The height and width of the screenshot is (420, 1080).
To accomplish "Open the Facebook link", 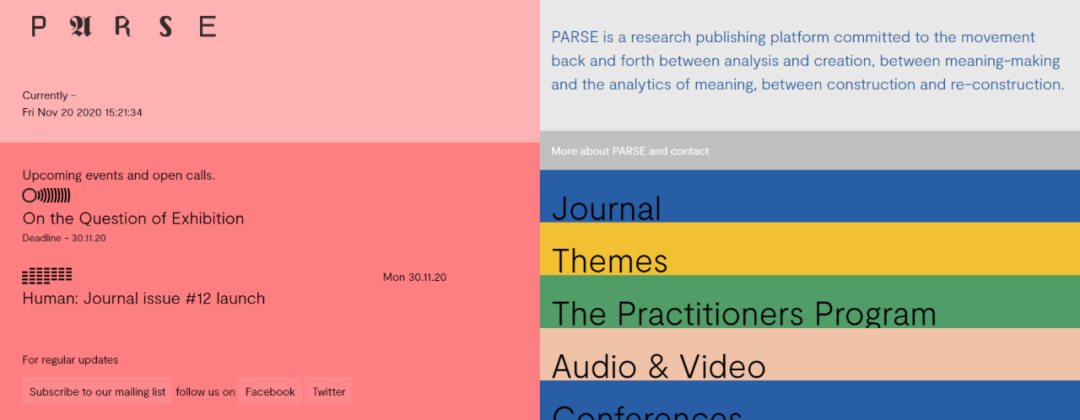I will [270, 391].
